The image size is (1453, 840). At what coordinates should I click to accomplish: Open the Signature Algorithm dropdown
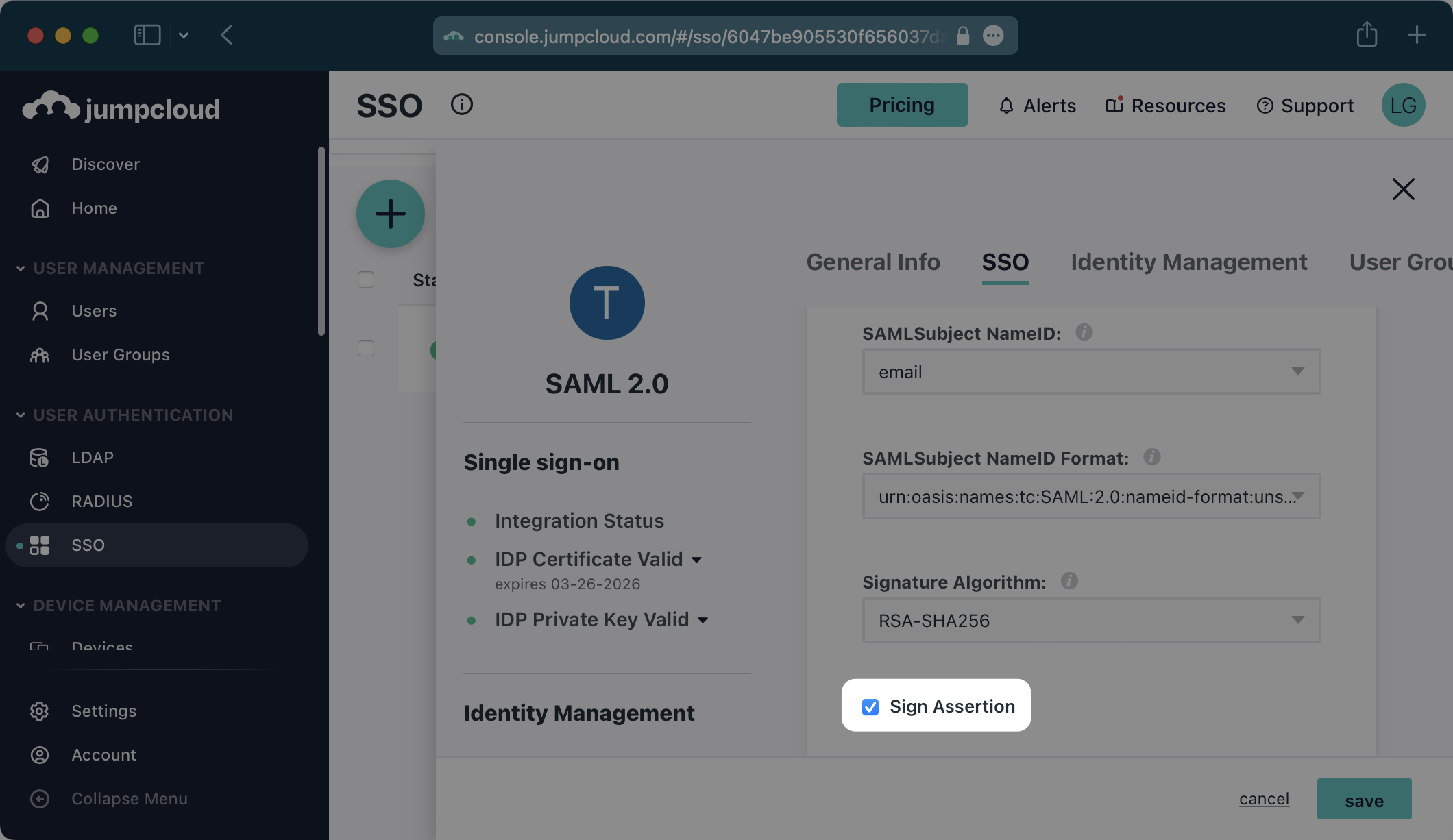(1091, 619)
